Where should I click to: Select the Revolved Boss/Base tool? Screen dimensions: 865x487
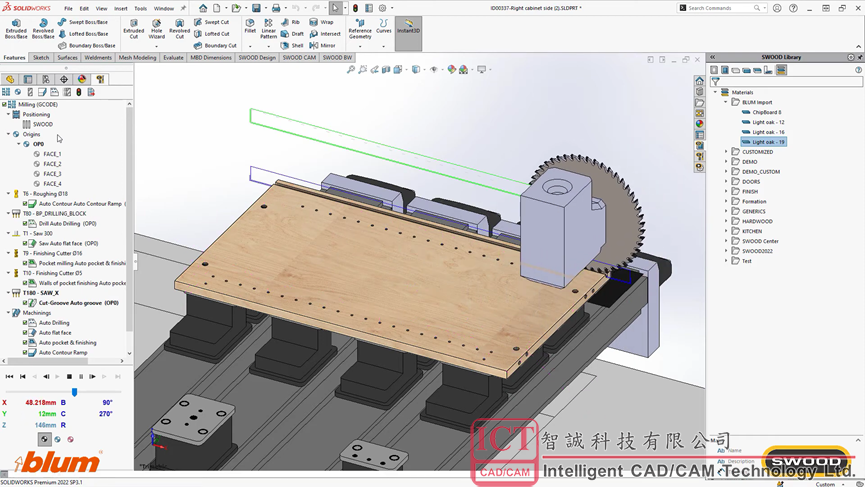(x=42, y=28)
